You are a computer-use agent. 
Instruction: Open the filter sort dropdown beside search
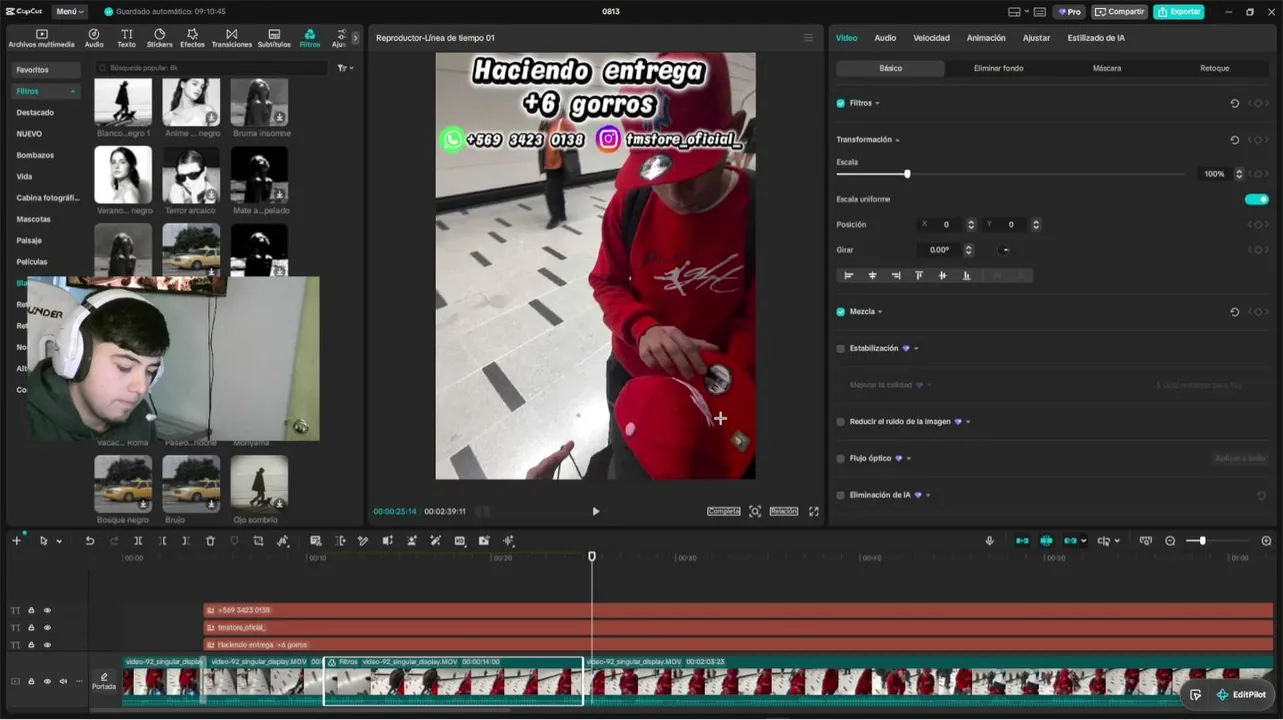coord(345,68)
